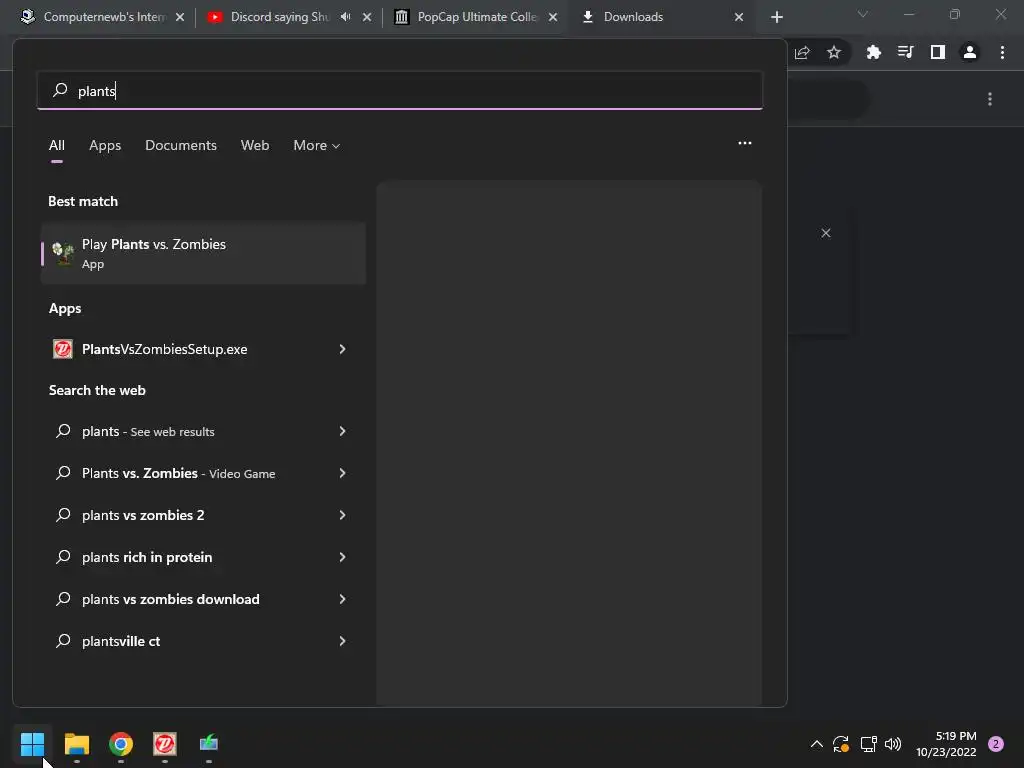
Task: Switch to the Web filter tab
Action: click(x=255, y=145)
